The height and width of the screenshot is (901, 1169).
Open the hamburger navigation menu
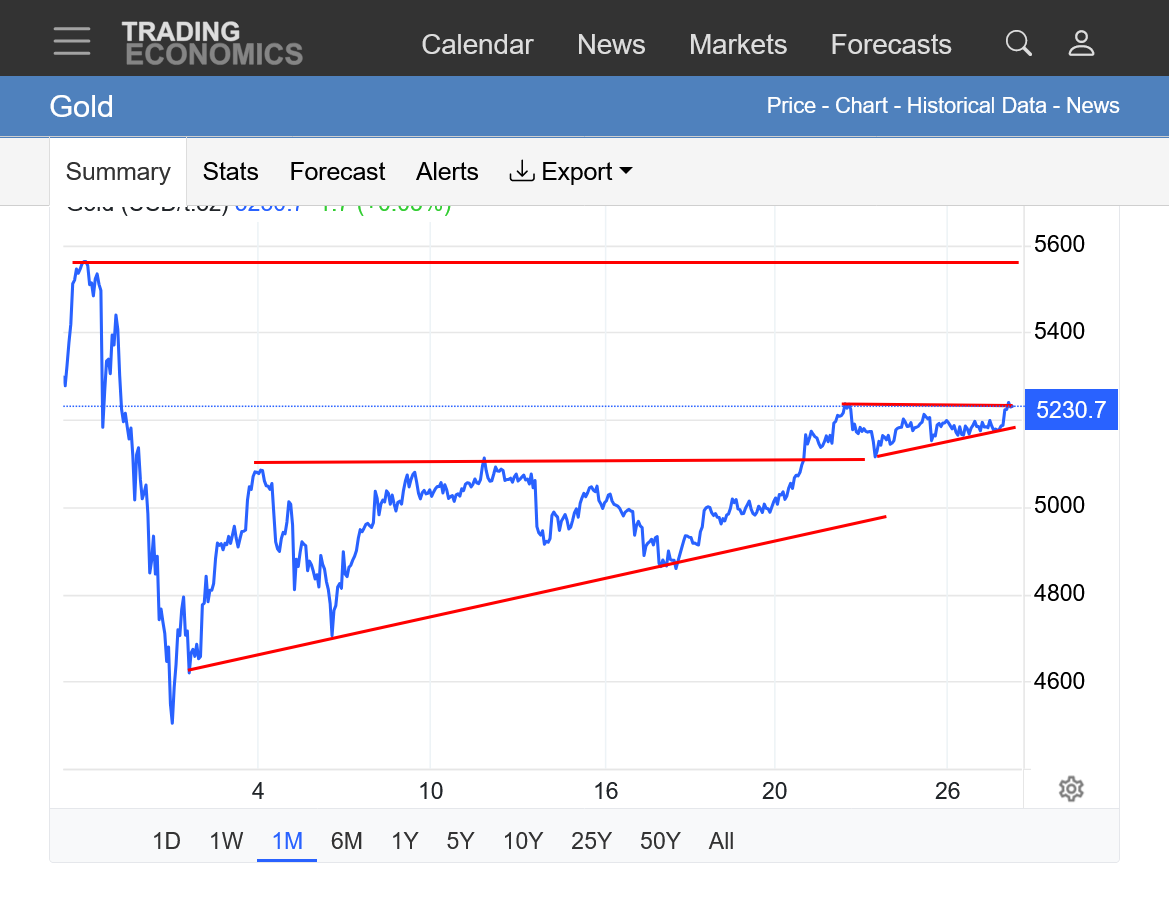coord(71,42)
